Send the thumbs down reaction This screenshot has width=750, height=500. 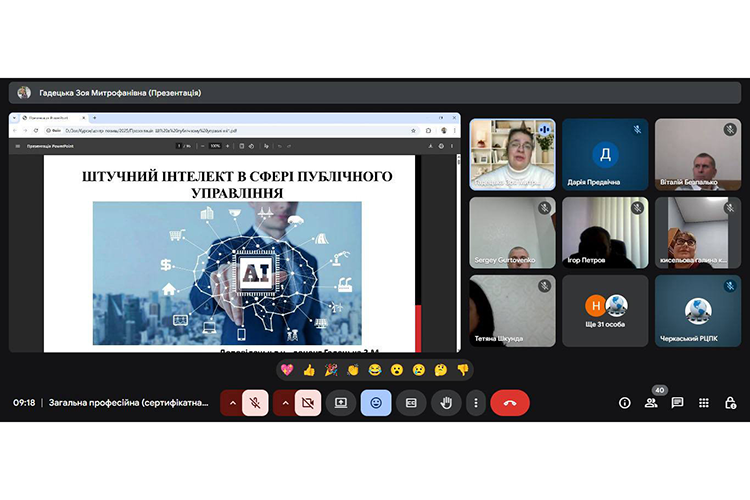click(x=462, y=369)
